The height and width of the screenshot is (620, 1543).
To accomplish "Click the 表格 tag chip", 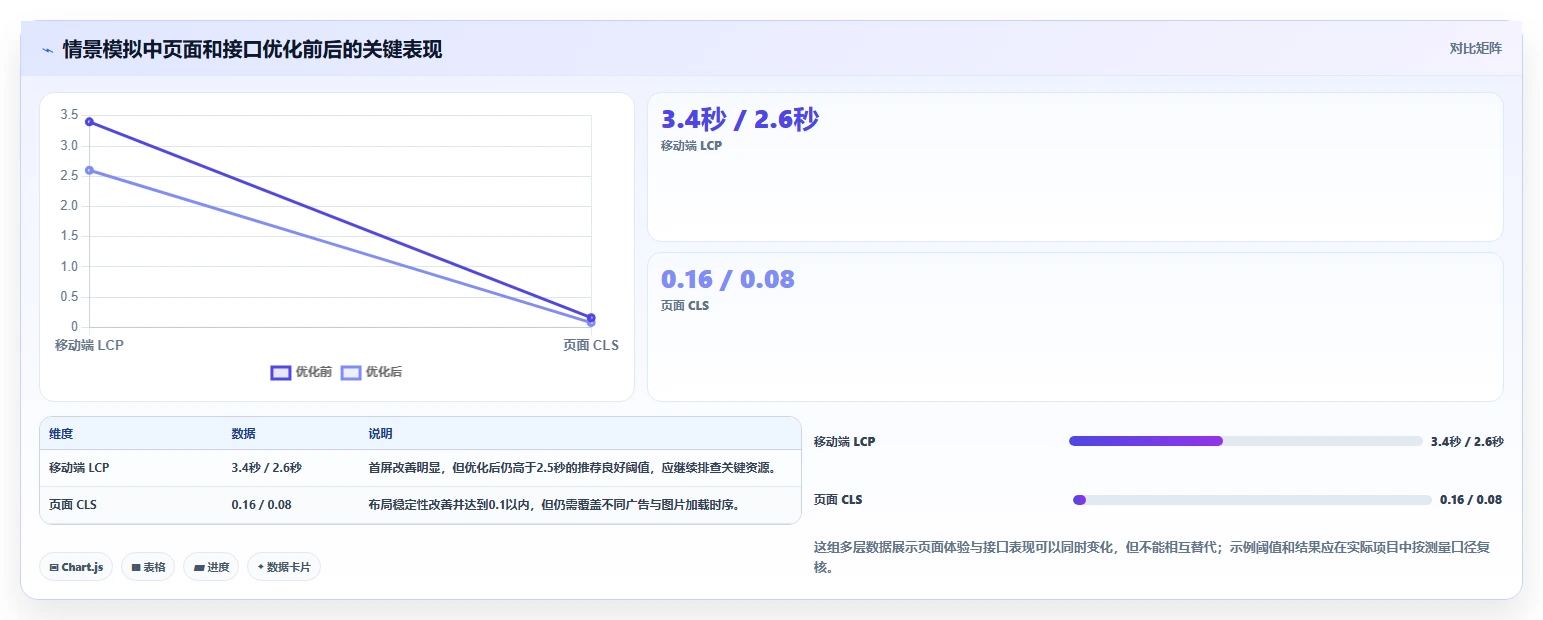I will (x=148, y=567).
